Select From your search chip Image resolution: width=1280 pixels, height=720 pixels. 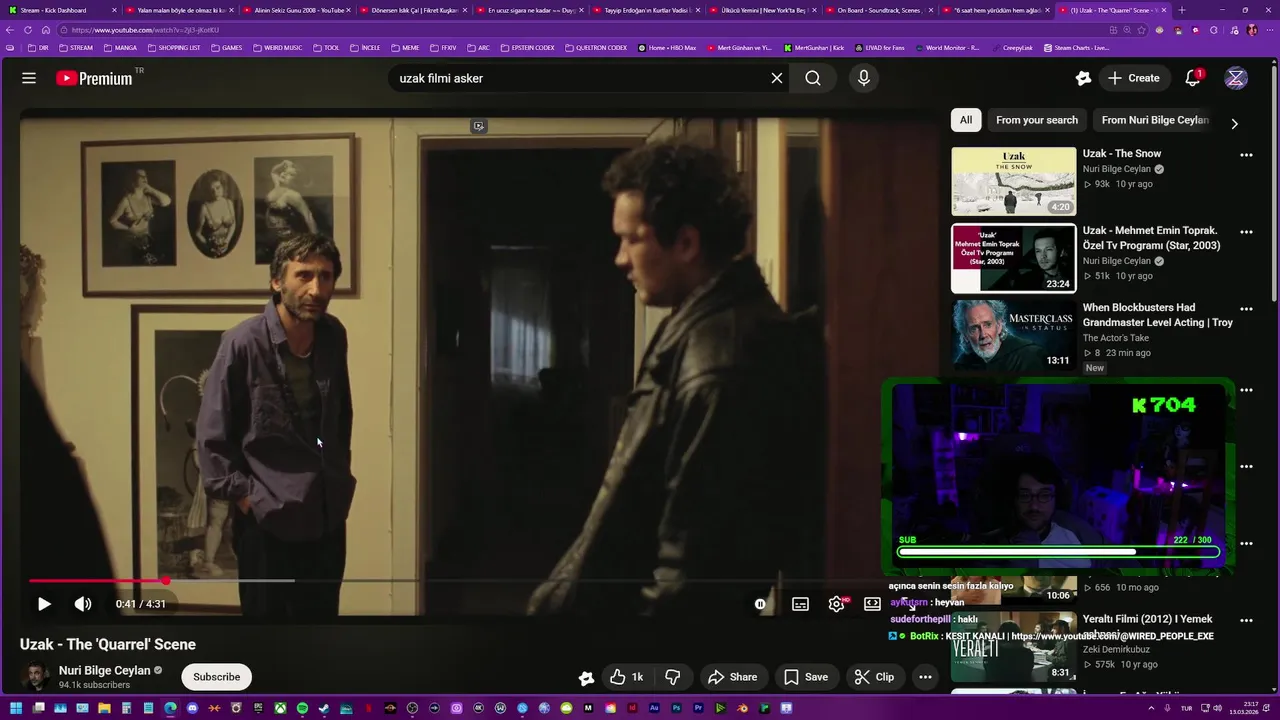tap(1037, 120)
